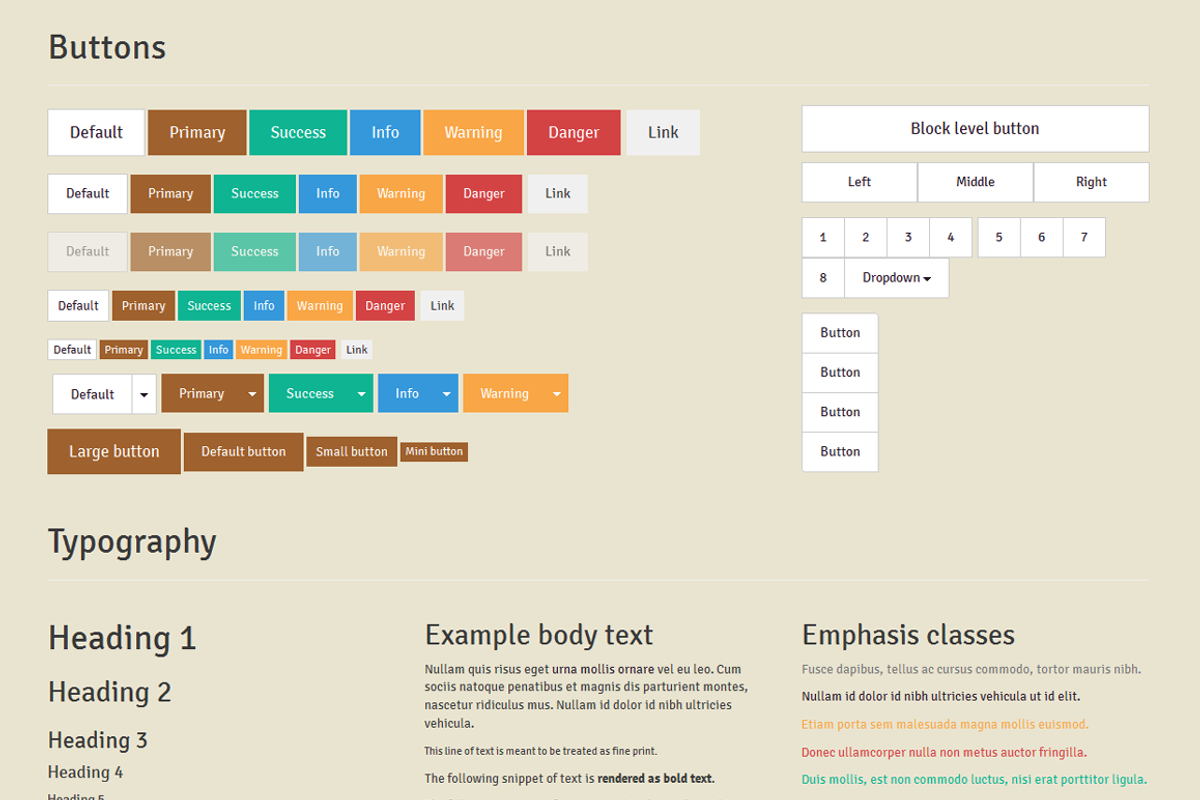Click the faded disabled Success button
This screenshot has height=800, width=1200.
tap(255, 252)
